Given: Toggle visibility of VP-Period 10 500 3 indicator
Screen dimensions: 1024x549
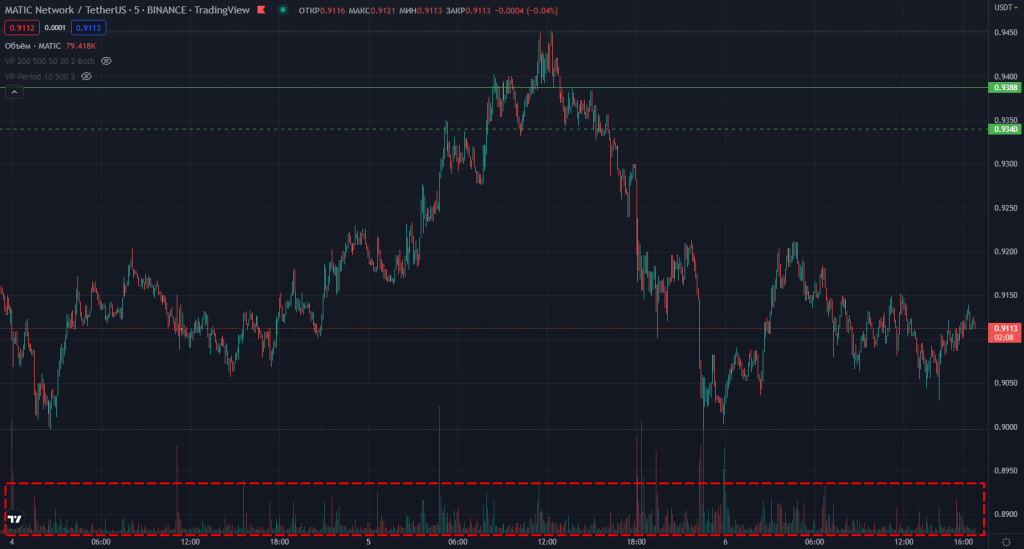Looking at the screenshot, I should point(86,76).
